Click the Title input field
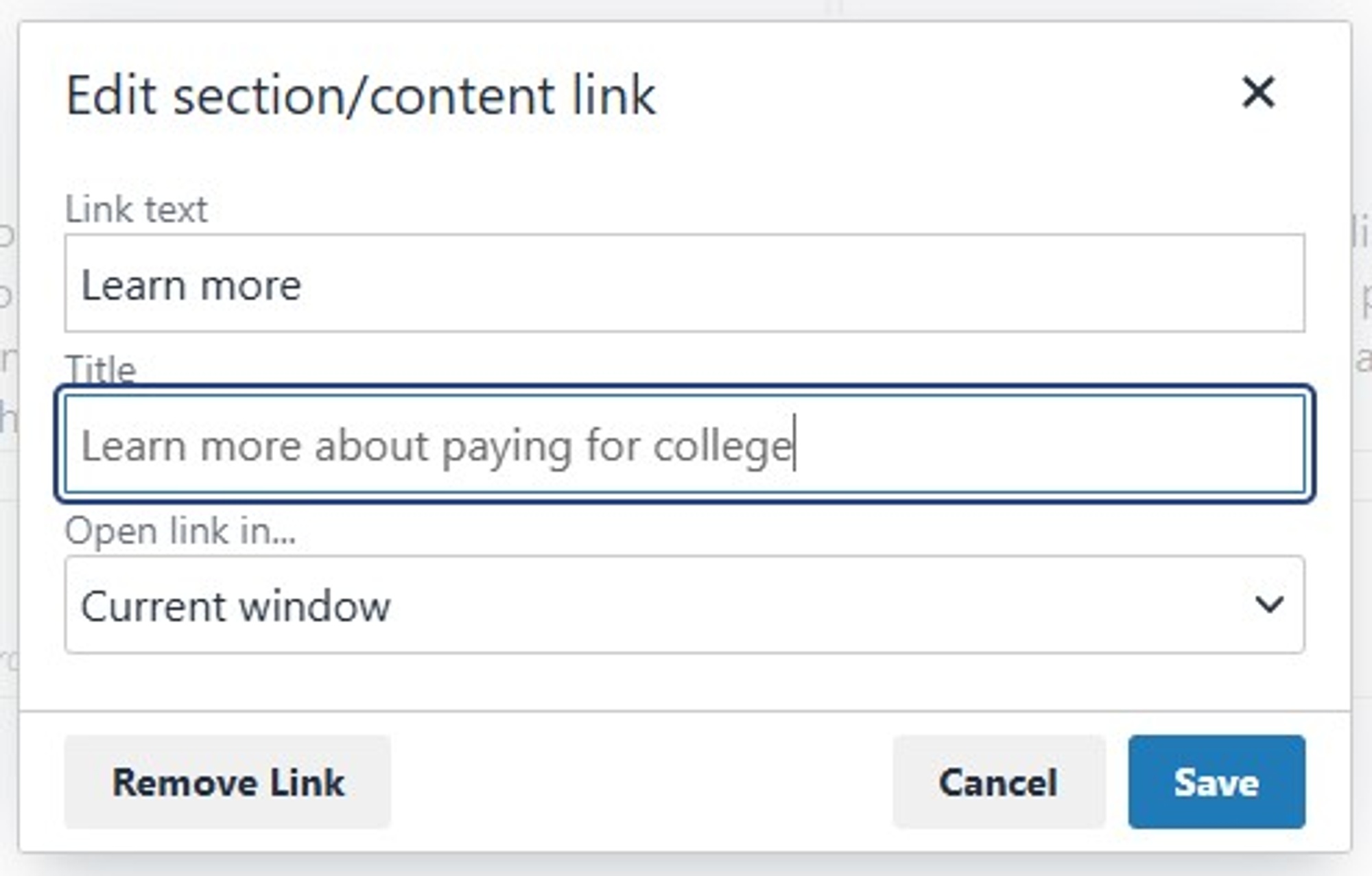Viewport: 1372px width, 876px height. 686,446
